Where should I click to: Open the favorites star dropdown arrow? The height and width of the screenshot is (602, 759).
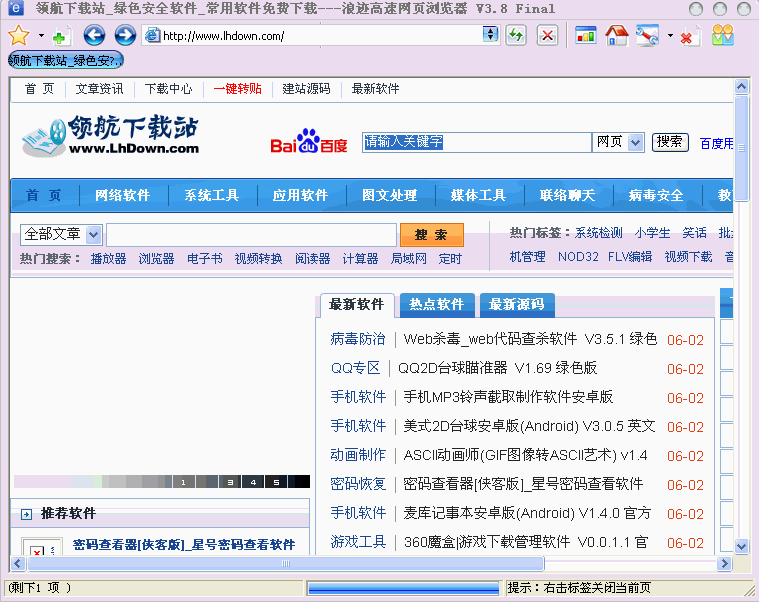coord(41,35)
